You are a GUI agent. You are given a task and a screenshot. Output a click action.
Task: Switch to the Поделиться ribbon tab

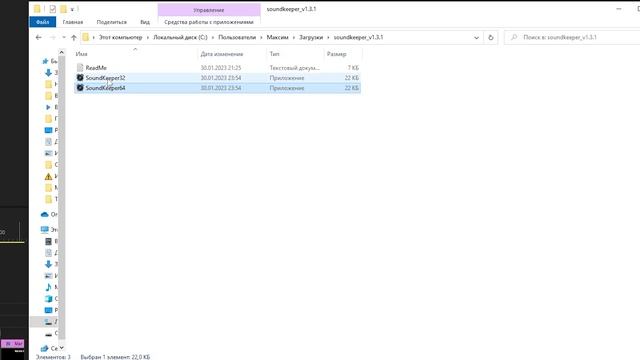point(111,22)
